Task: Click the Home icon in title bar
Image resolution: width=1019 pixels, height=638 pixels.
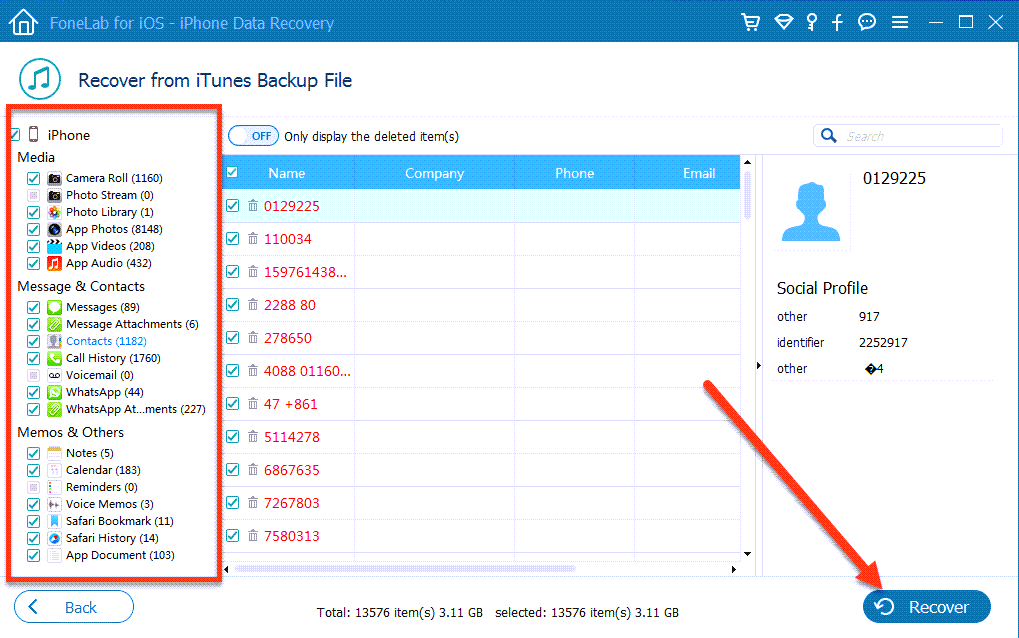Action: [x=23, y=22]
